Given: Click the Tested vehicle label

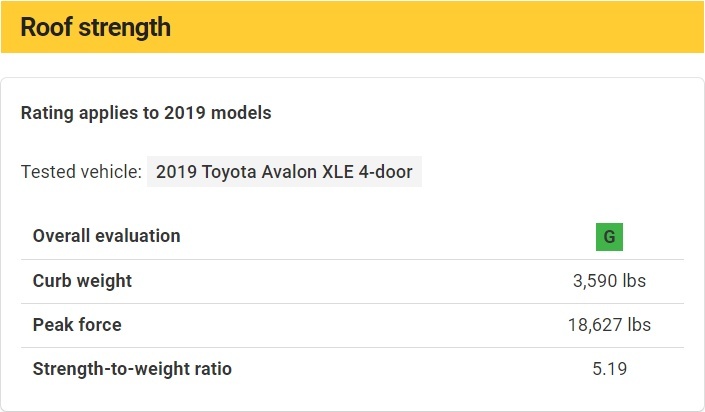Looking at the screenshot, I should [x=81, y=172].
